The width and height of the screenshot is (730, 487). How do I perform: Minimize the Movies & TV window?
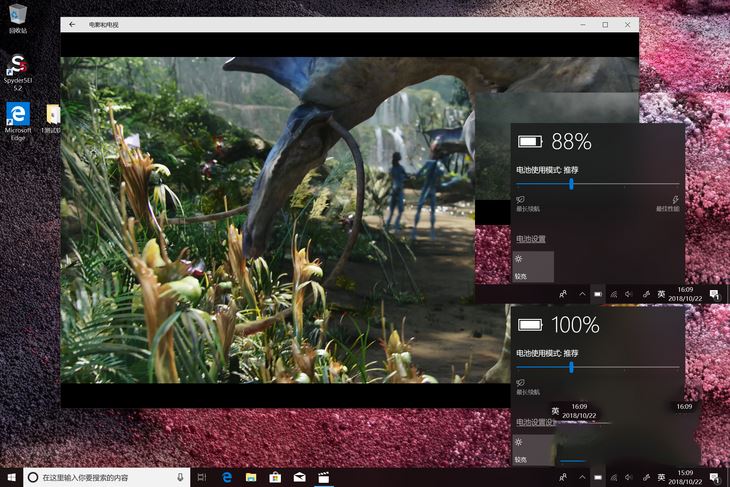click(x=583, y=25)
